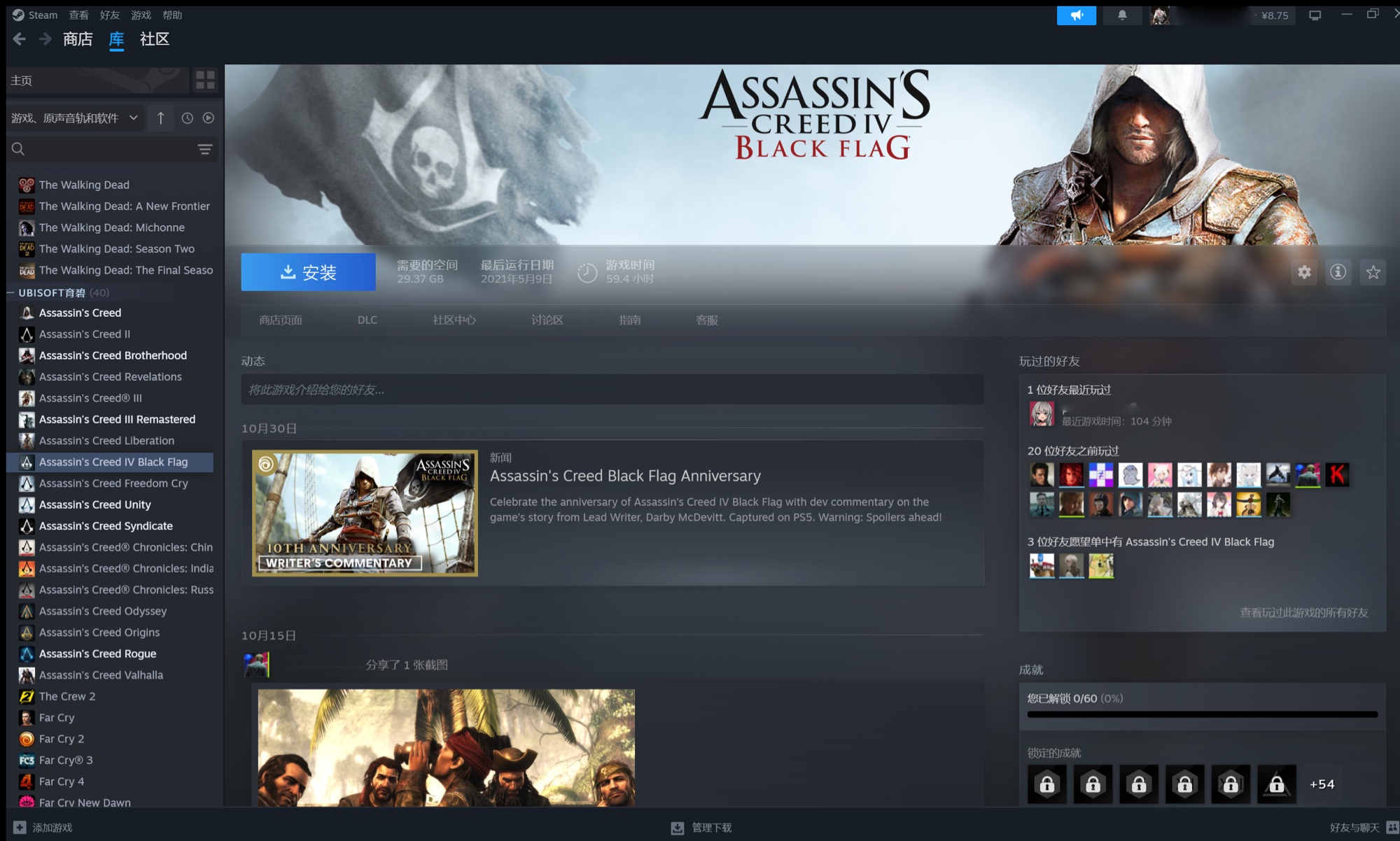Open friends and chat icon
The image size is (1400, 841).
[1392, 828]
